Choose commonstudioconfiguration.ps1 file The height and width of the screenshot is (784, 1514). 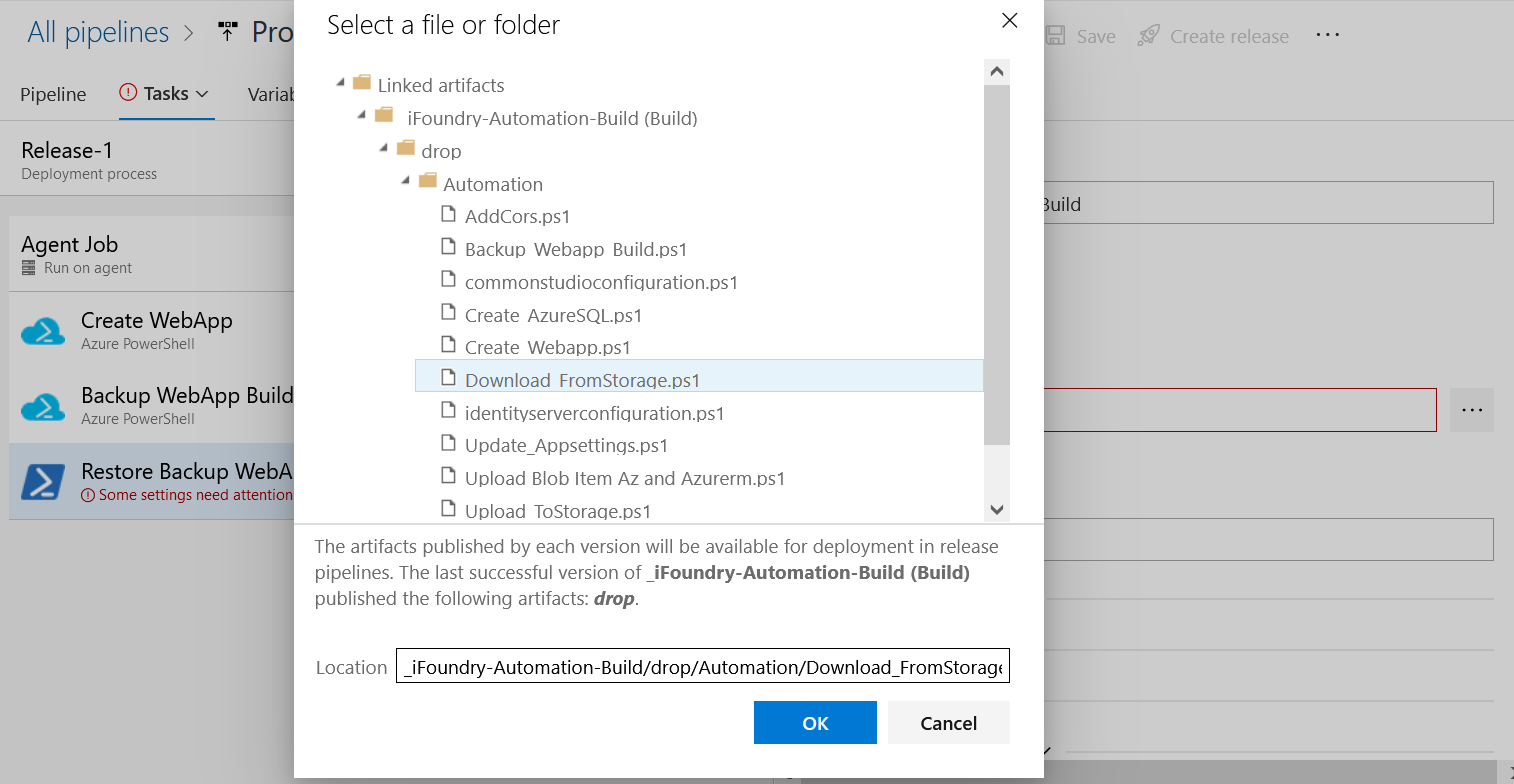601,282
